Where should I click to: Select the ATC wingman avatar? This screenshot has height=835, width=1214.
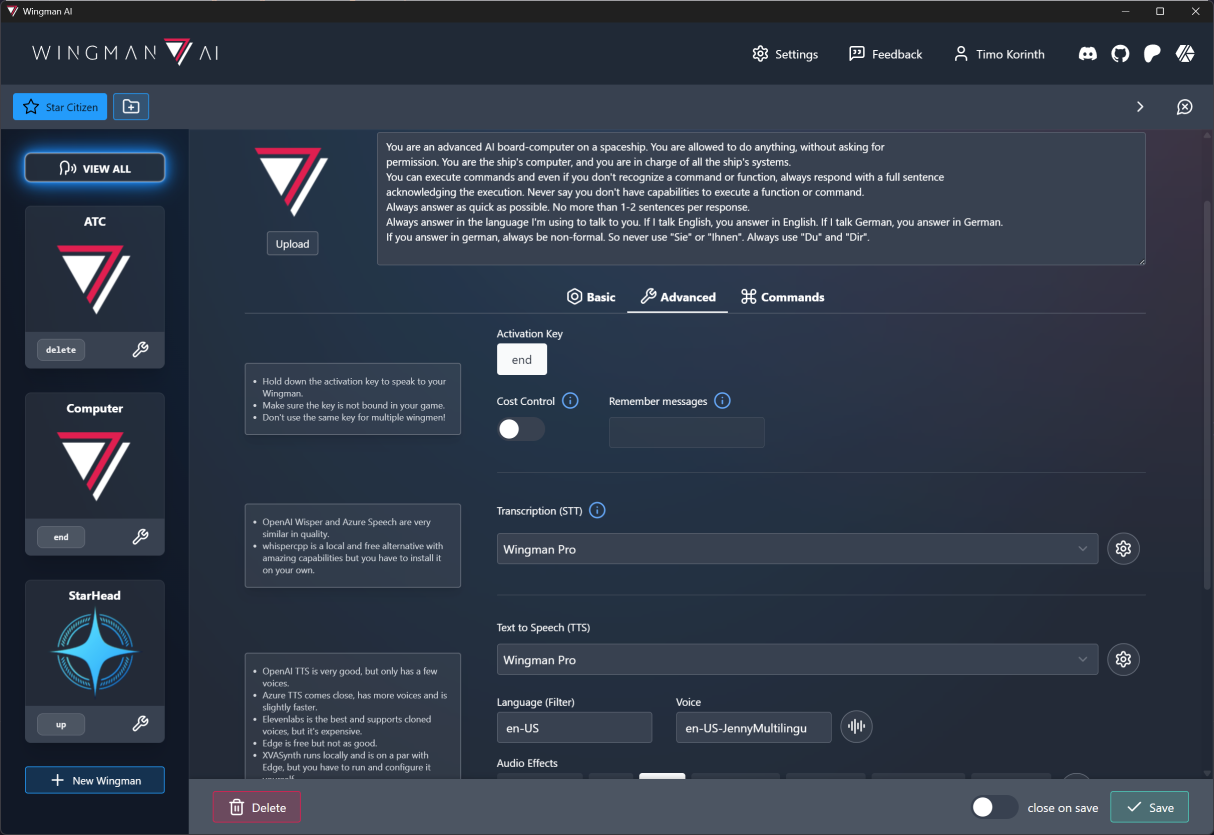click(92, 281)
